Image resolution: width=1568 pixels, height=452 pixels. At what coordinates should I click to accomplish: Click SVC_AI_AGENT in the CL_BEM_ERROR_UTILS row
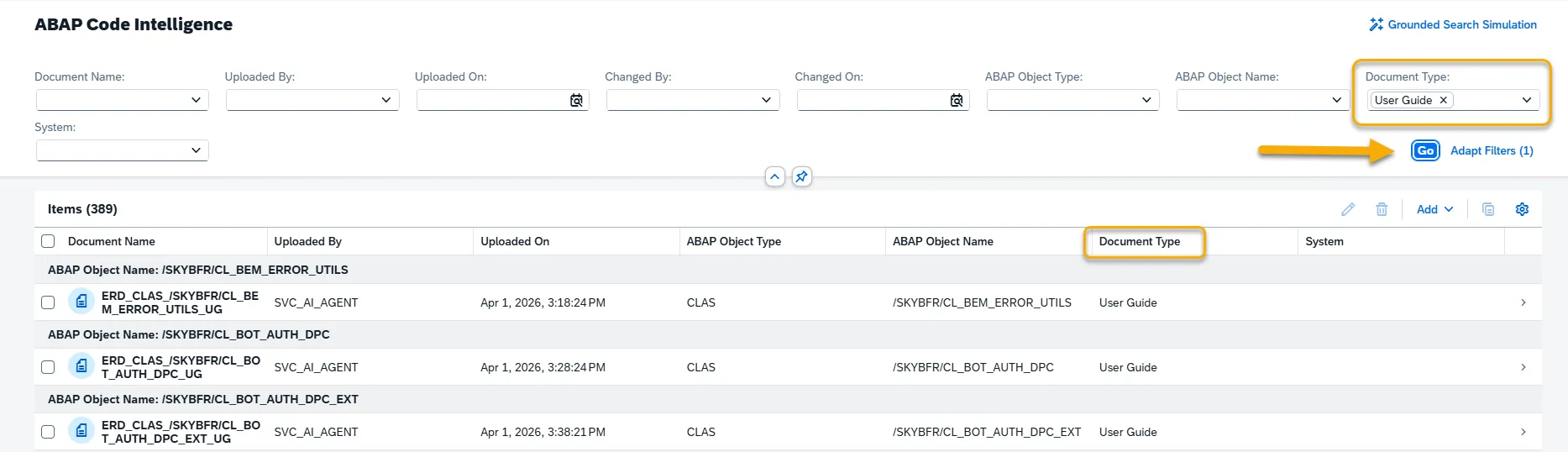316,302
